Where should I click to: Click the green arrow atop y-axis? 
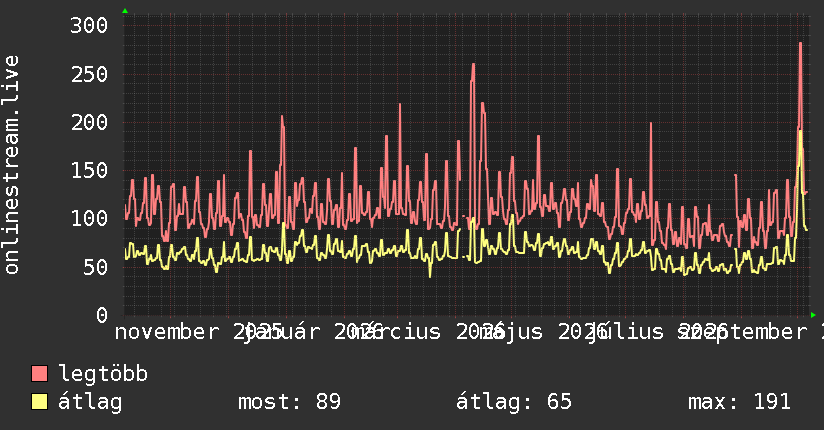[125, 11]
